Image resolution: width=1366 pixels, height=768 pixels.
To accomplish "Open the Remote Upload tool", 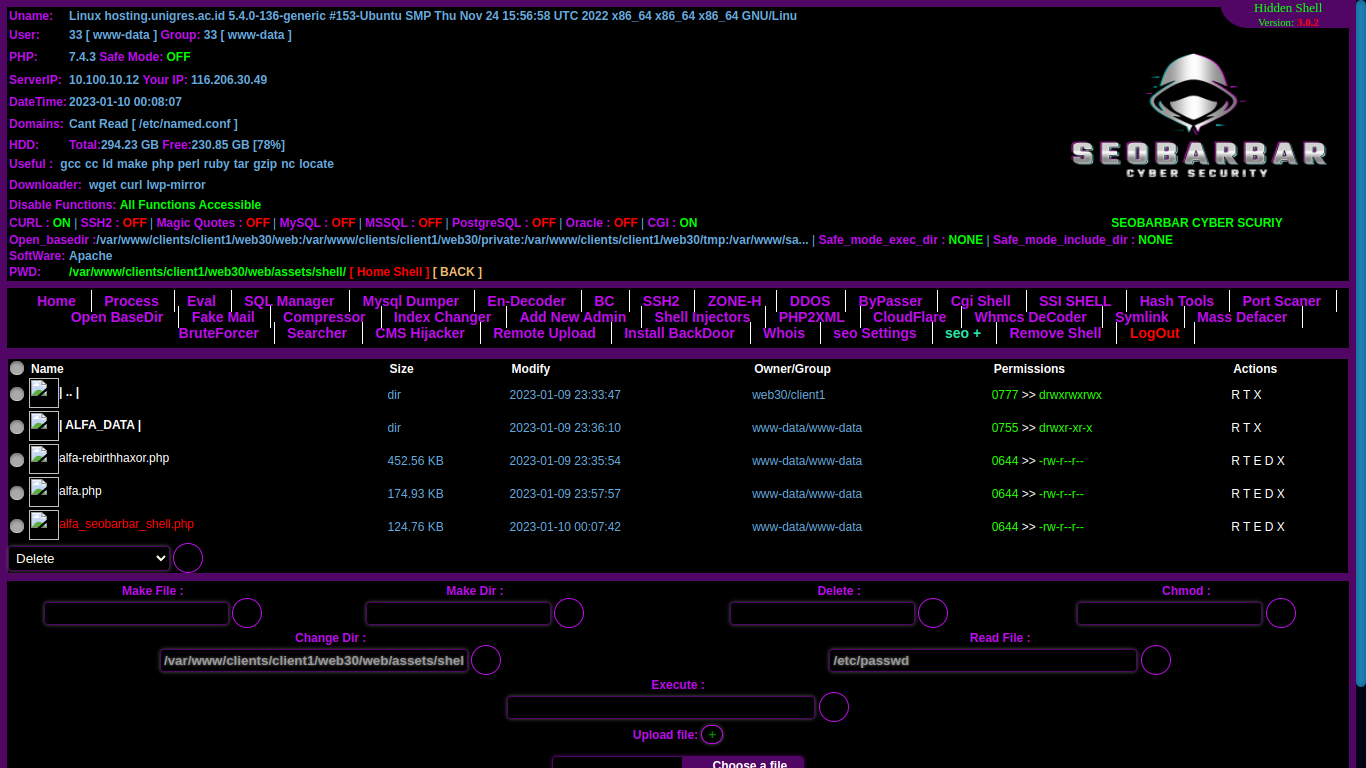I will [544, 333].
